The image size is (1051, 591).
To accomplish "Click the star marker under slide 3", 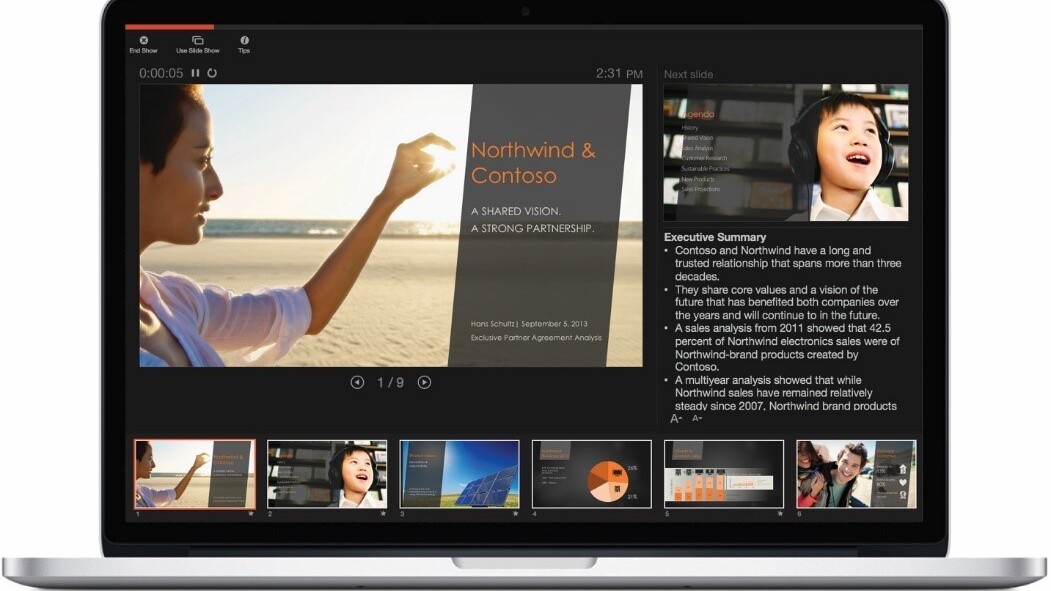I will tap(516, 512).
